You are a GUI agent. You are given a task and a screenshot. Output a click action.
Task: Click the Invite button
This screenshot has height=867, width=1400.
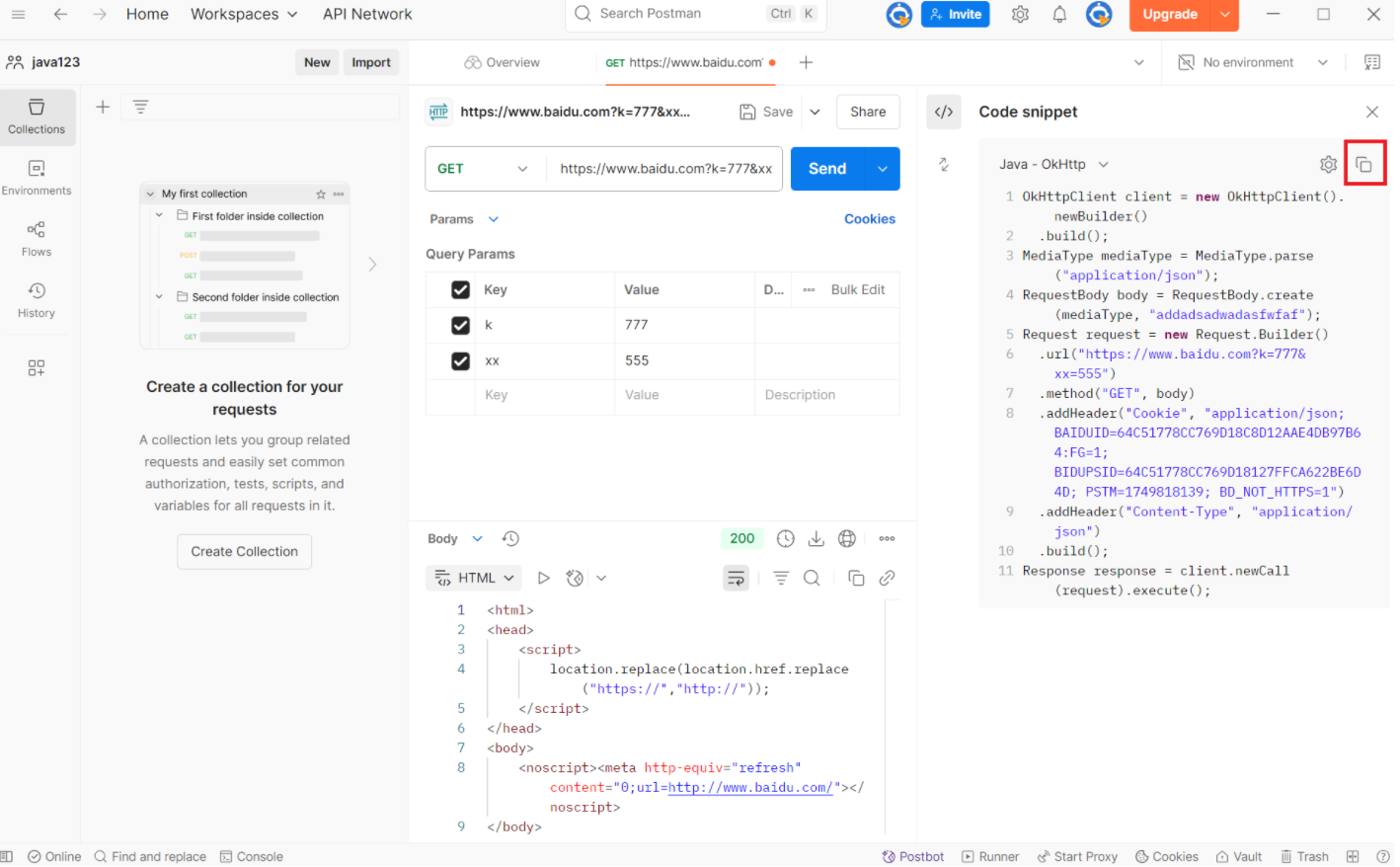pyautogui.click(x=956, y=14)
